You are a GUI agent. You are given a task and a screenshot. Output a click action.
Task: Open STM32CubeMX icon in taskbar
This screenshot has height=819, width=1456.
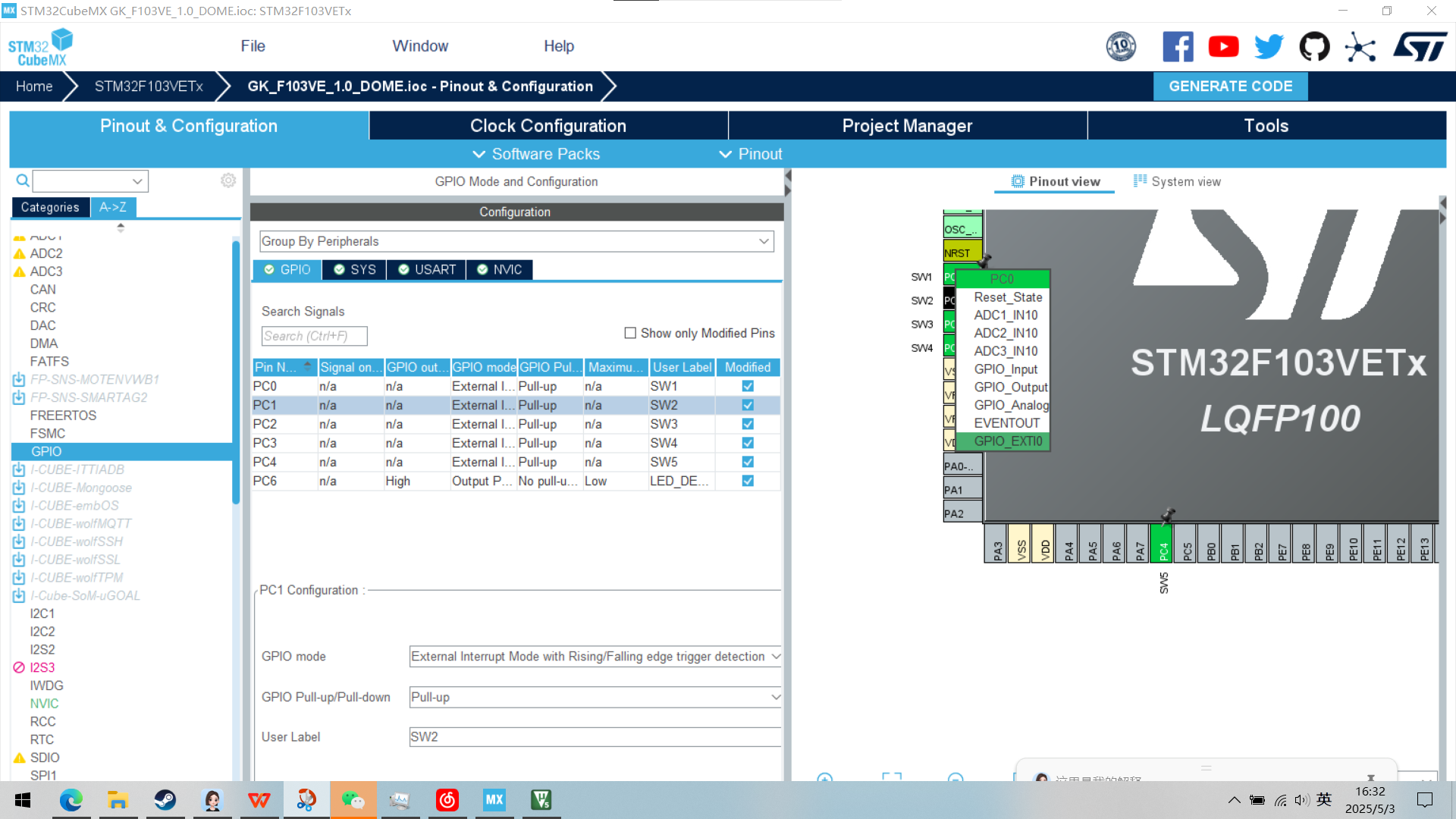(494, 800)
